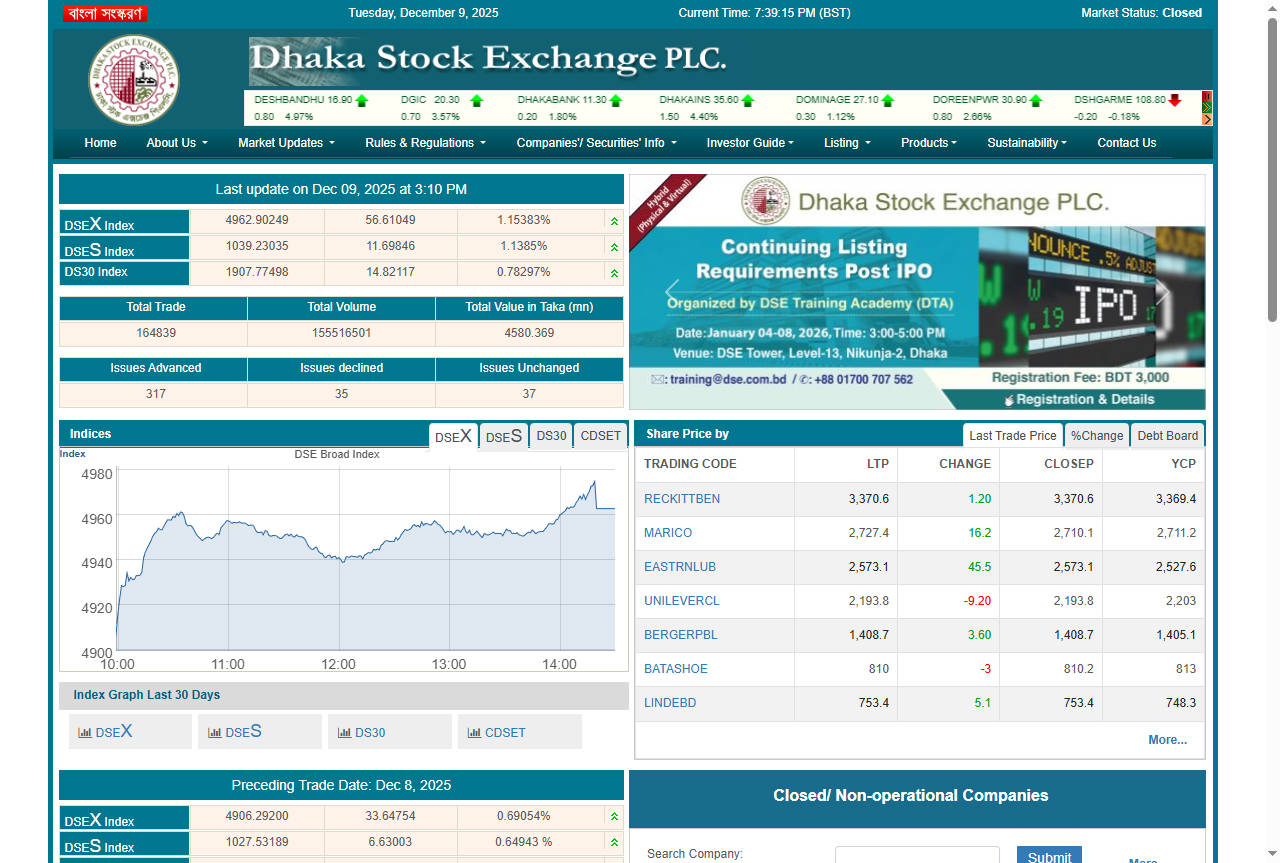The image size is (1280, 863).
Task: Click the Dhaka Stock Exchange logo
Action: (133, 80)
